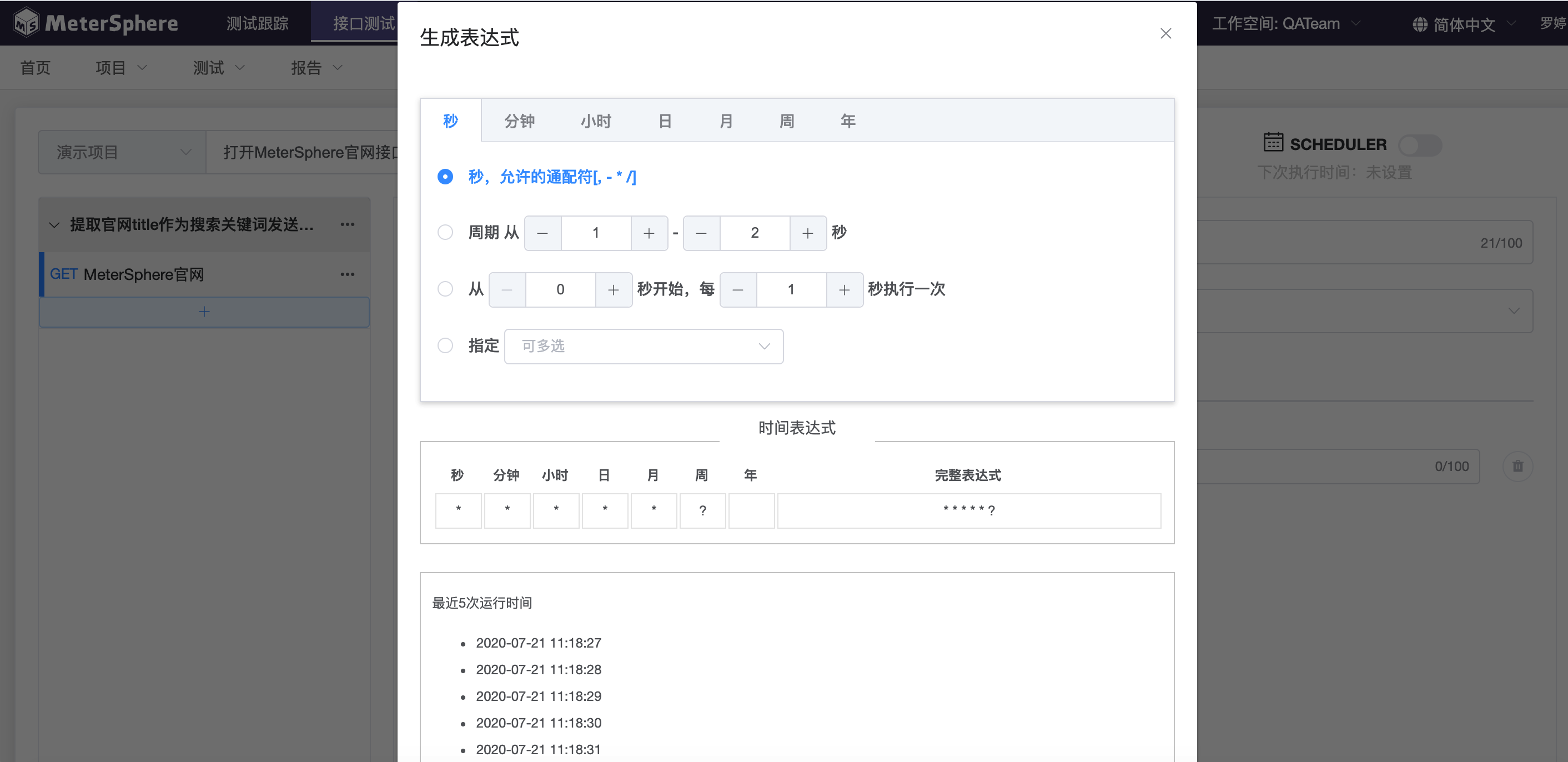Switch to the 分钟 tab
1568x762 pixels.
519,121
